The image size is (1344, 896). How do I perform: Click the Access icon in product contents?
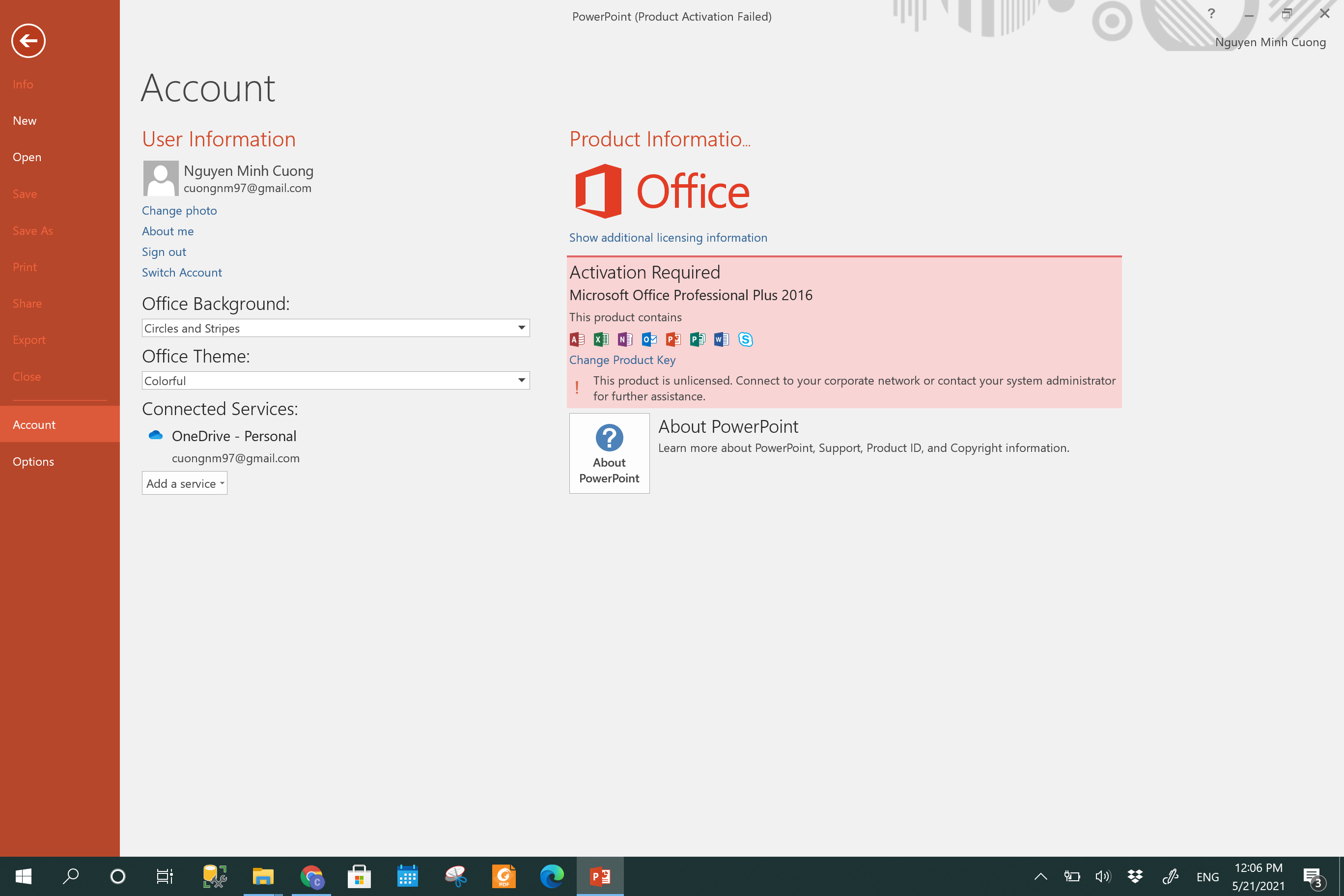(577, 339)
